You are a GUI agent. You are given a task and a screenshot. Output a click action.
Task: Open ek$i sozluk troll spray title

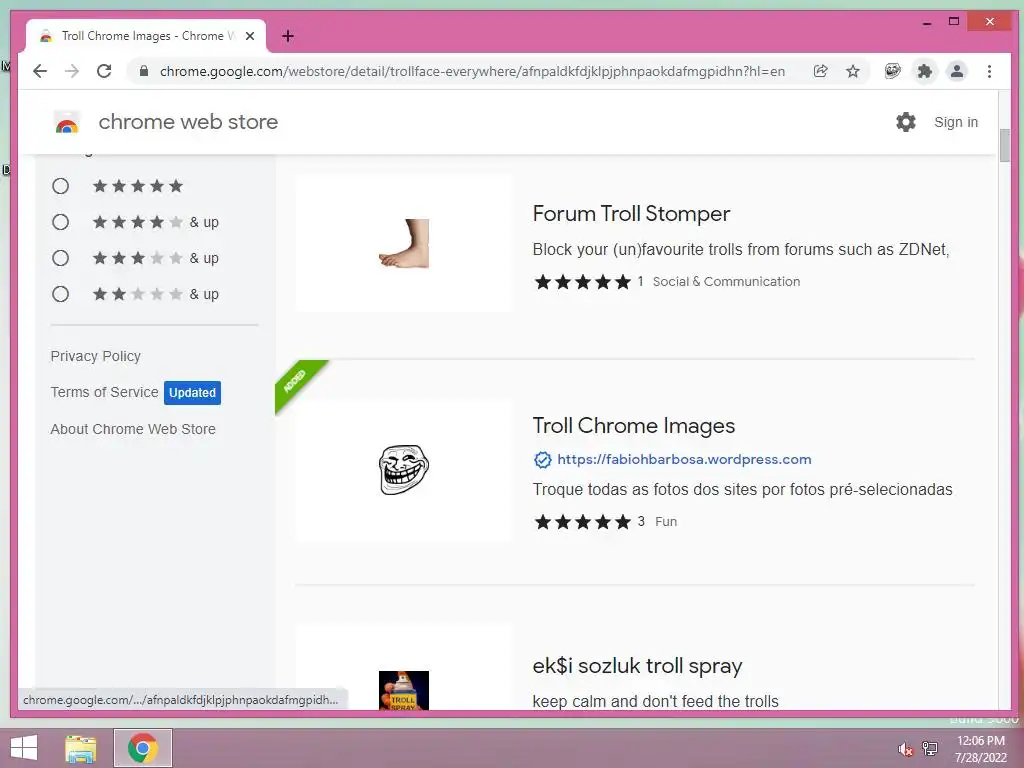pyautogui.click(x=637, y=665)
